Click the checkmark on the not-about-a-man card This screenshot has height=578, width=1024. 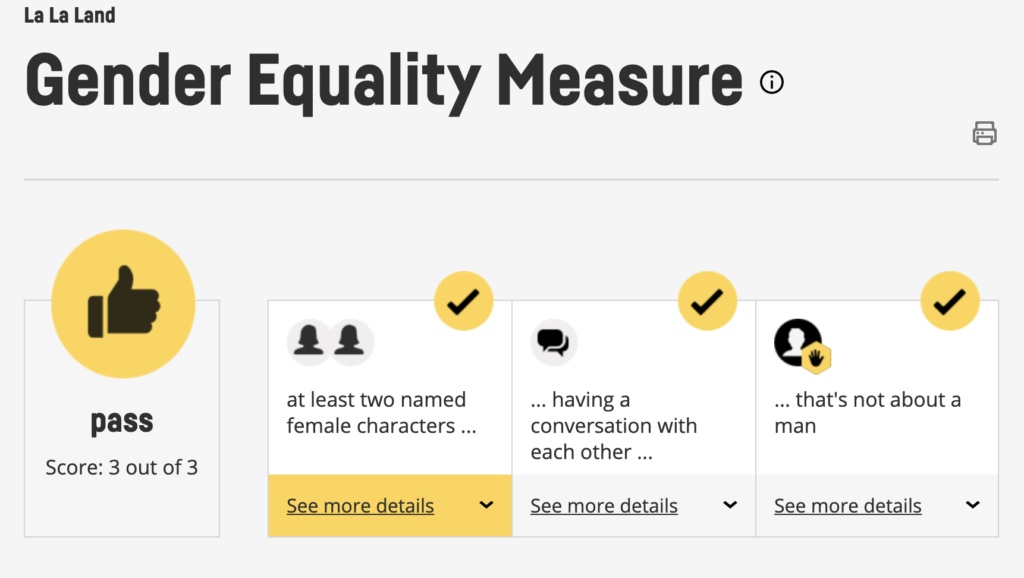point(950,301)
